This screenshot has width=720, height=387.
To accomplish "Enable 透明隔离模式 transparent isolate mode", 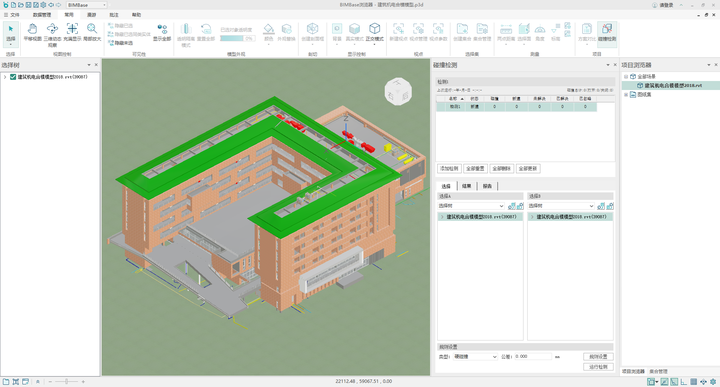I will (x=186, y=34).
